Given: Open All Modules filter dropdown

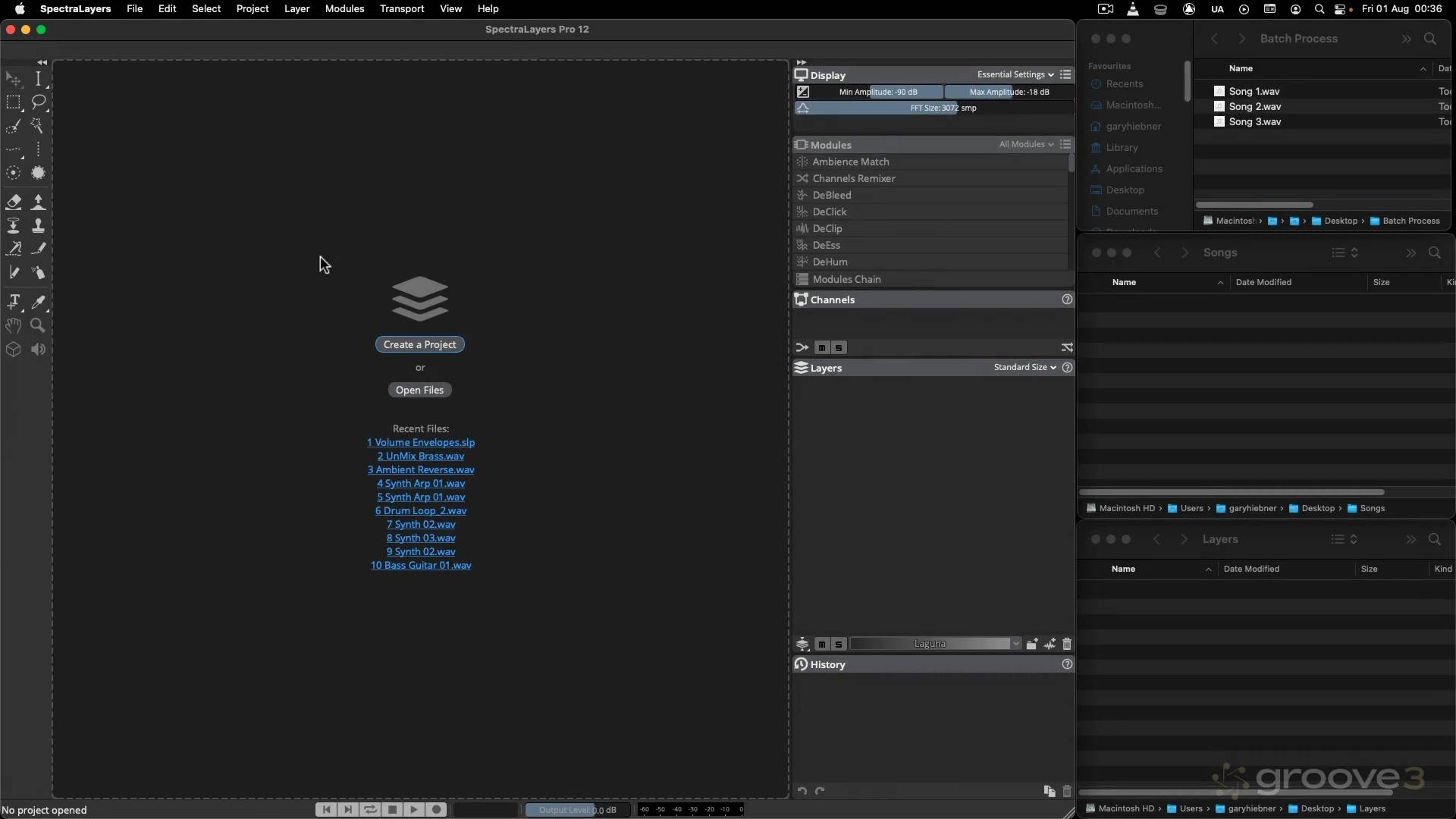Looking at the screenshot, I should coord(1026,145).
